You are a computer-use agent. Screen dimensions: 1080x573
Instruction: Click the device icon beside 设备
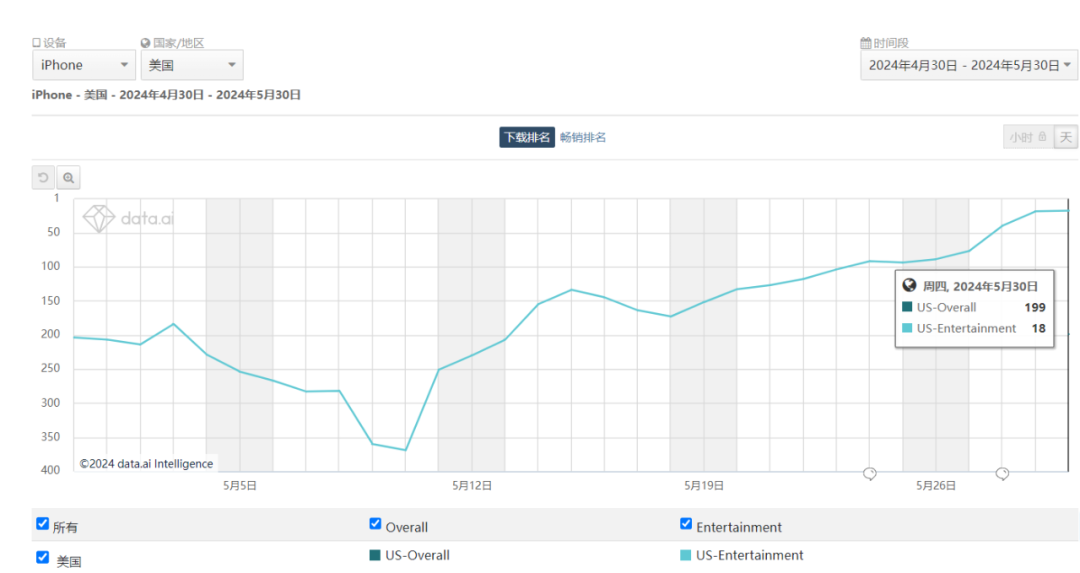37,43
